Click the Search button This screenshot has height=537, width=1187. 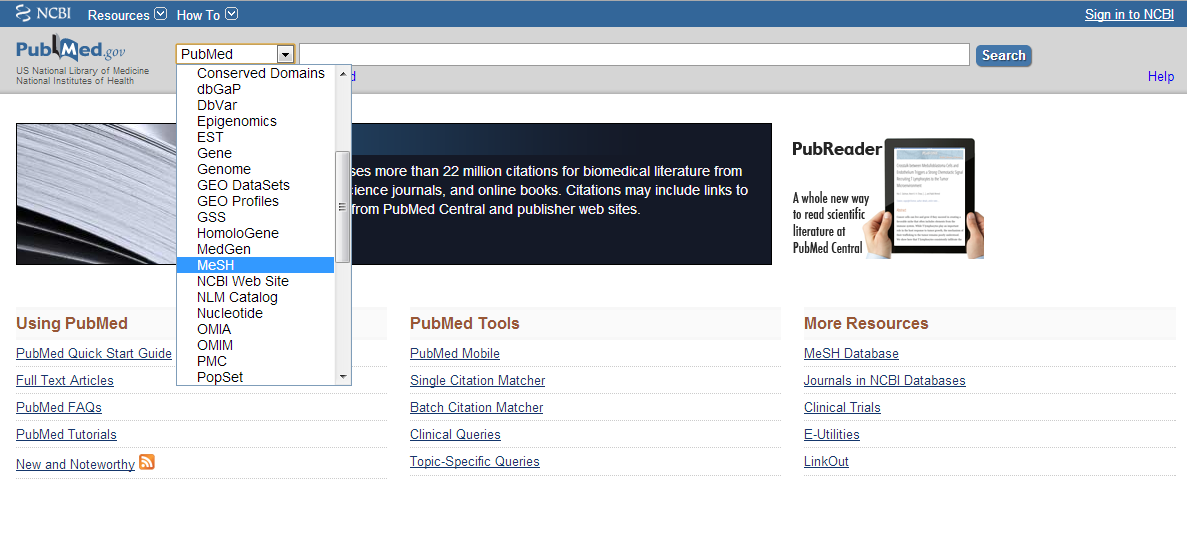pyautogui.click(x=1003, y=55)
